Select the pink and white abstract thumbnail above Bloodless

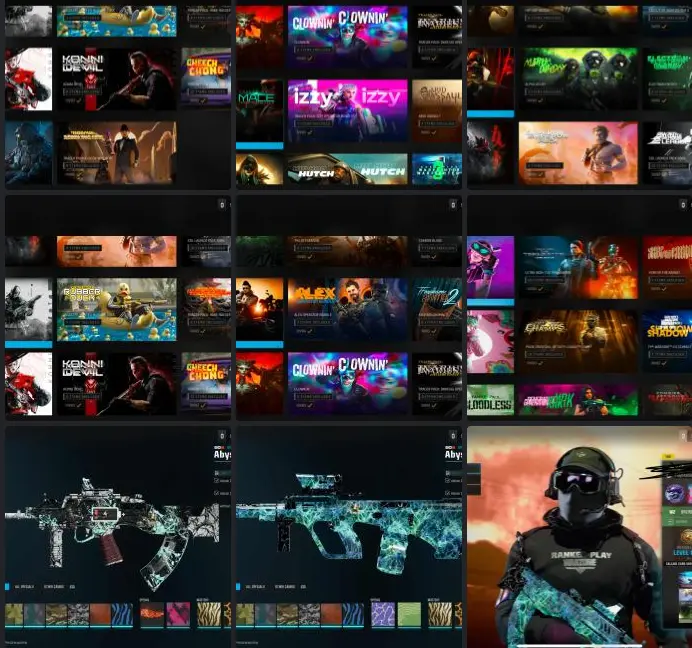click(490, 341)
